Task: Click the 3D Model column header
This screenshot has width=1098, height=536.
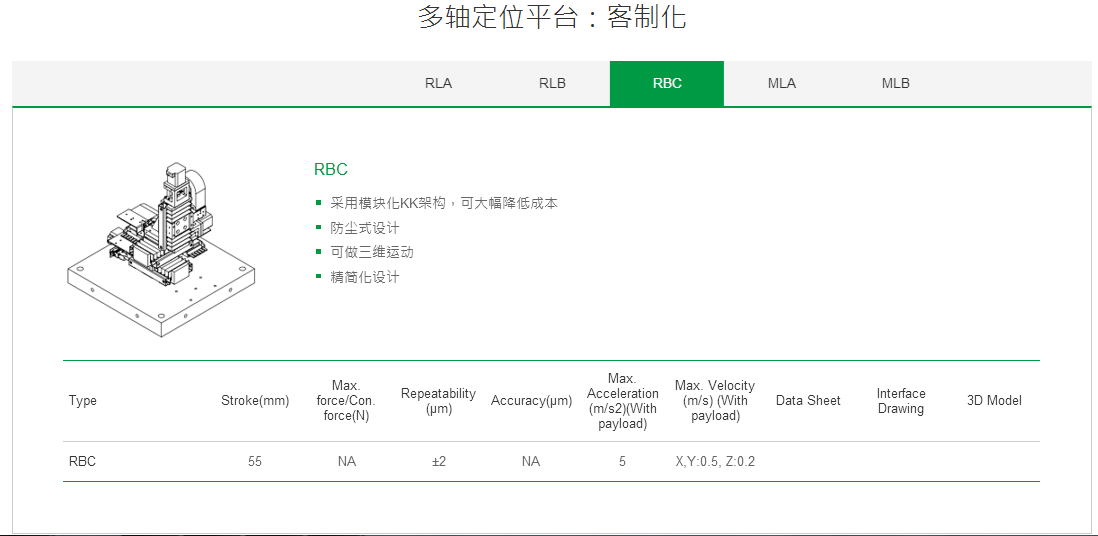Action: [x=994, y=401]
